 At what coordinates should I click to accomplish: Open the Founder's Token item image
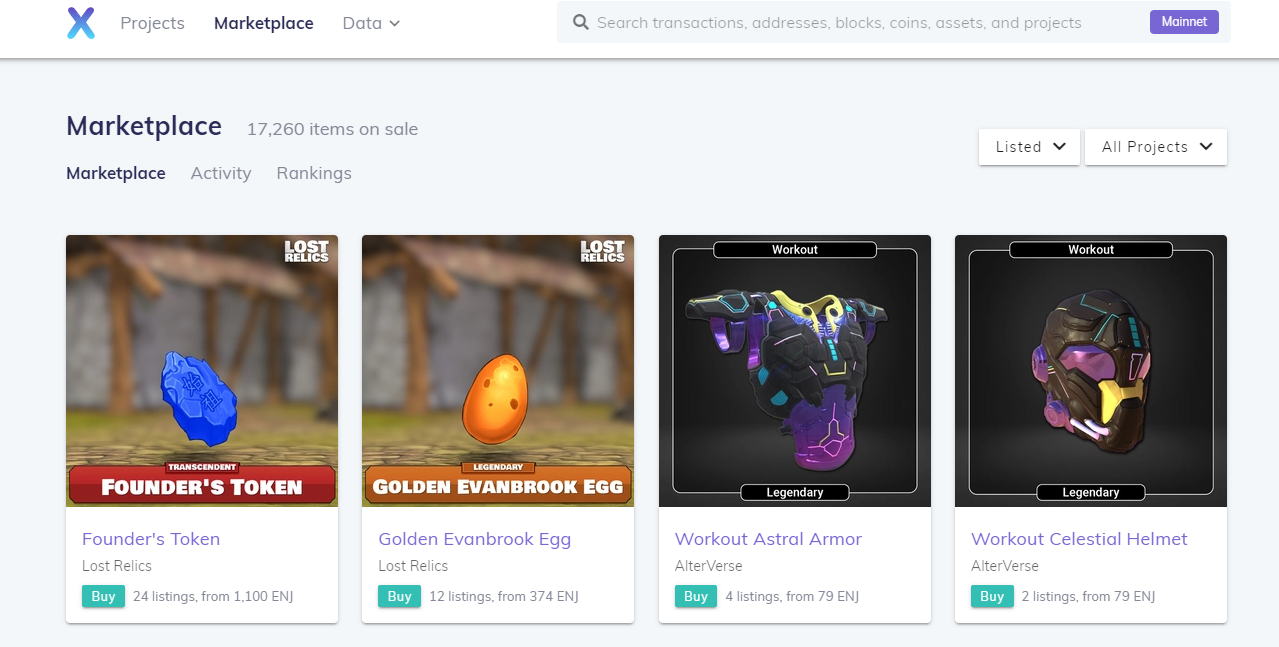202,371
